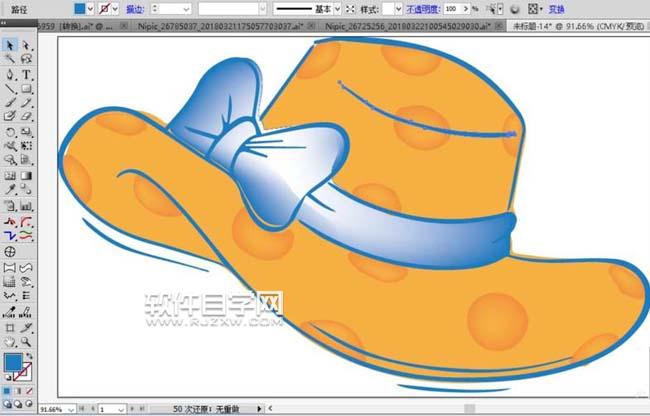The image size is (650, 416).
Task: Switch to the 未标题-14 document tab
Action: [x=579, y=26]
